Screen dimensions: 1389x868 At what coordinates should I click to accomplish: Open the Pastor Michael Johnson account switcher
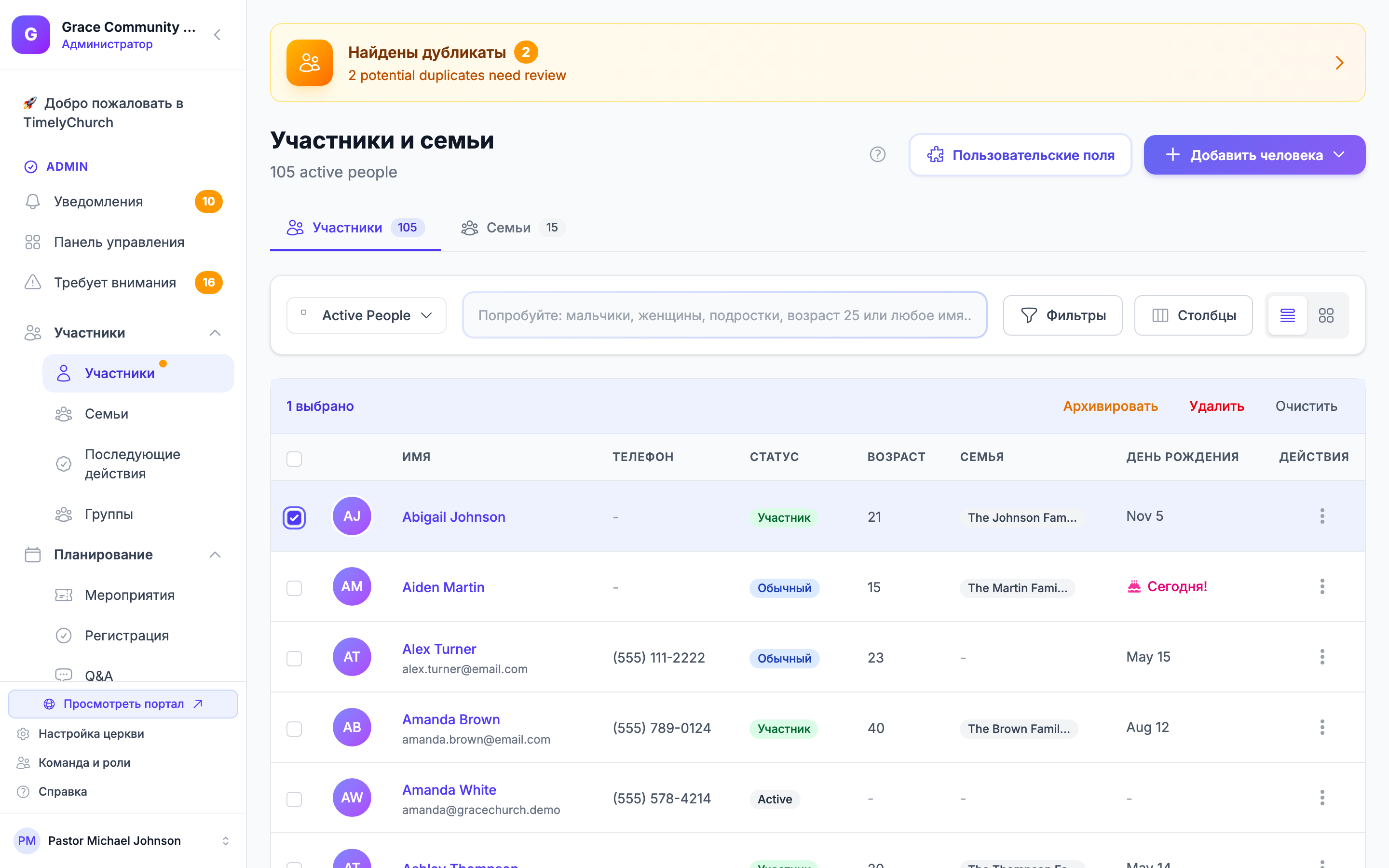123,841
